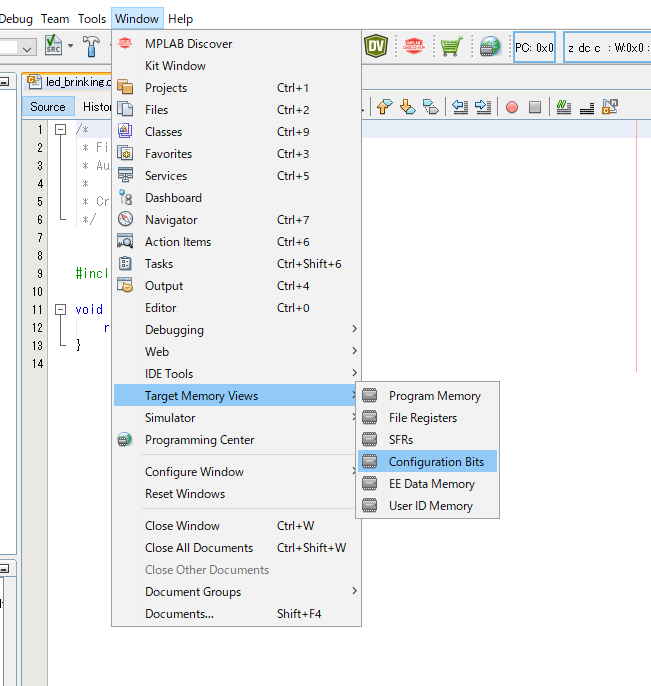The height and width of the screenshot is (686, 651).
Task: Select Services menu entry
Action: [237, 175]
